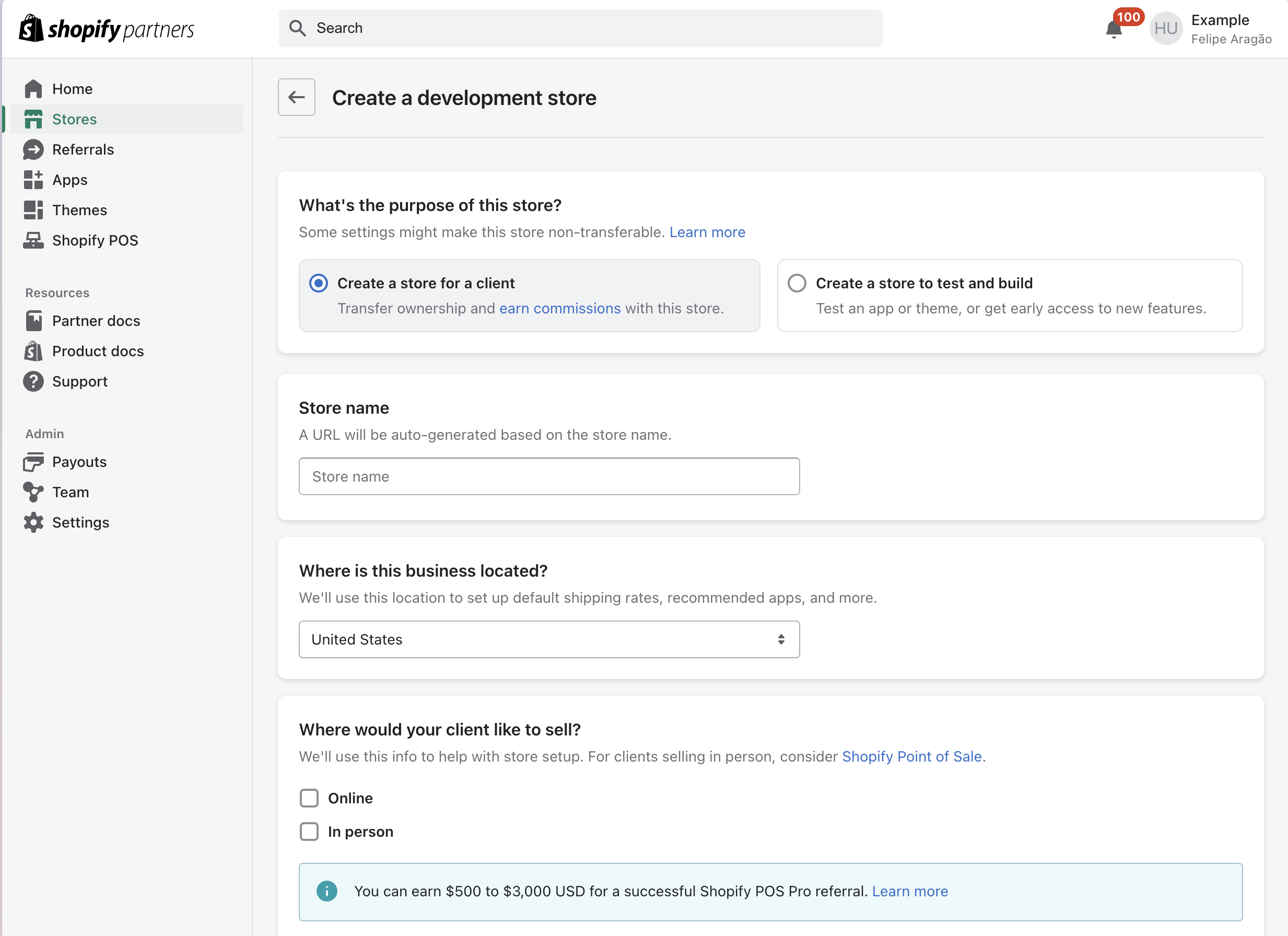This screenshot has height=936, width=1288.
Task: Open Partner docs in the sidebar
Action: coord(126,321)
